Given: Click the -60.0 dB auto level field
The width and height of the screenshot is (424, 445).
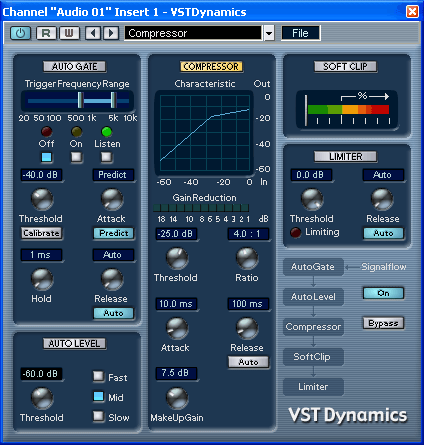Looking at the screenshot, I should pyautogui.click(x=41, y=374).
